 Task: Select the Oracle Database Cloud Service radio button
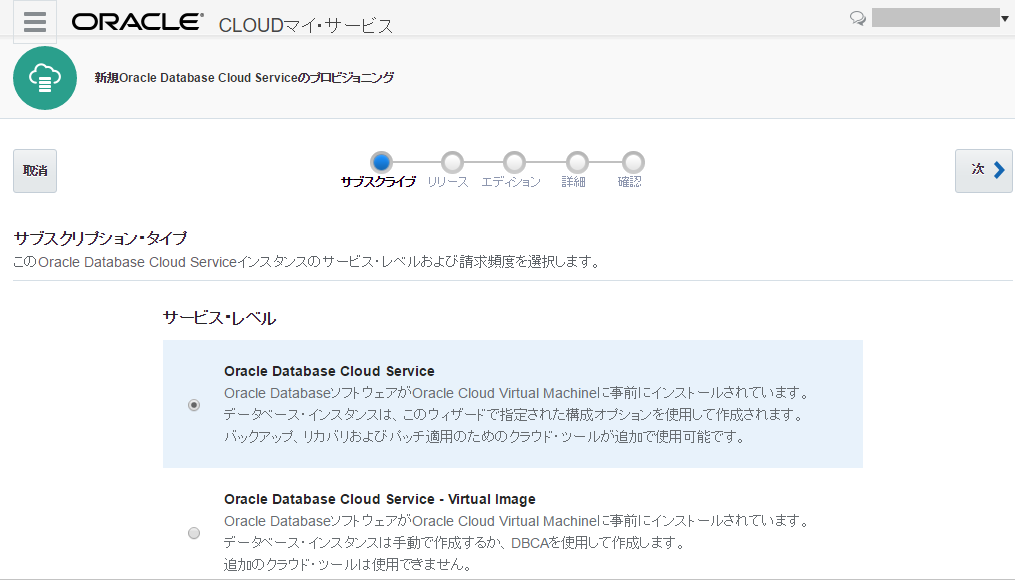click(194, 405)
